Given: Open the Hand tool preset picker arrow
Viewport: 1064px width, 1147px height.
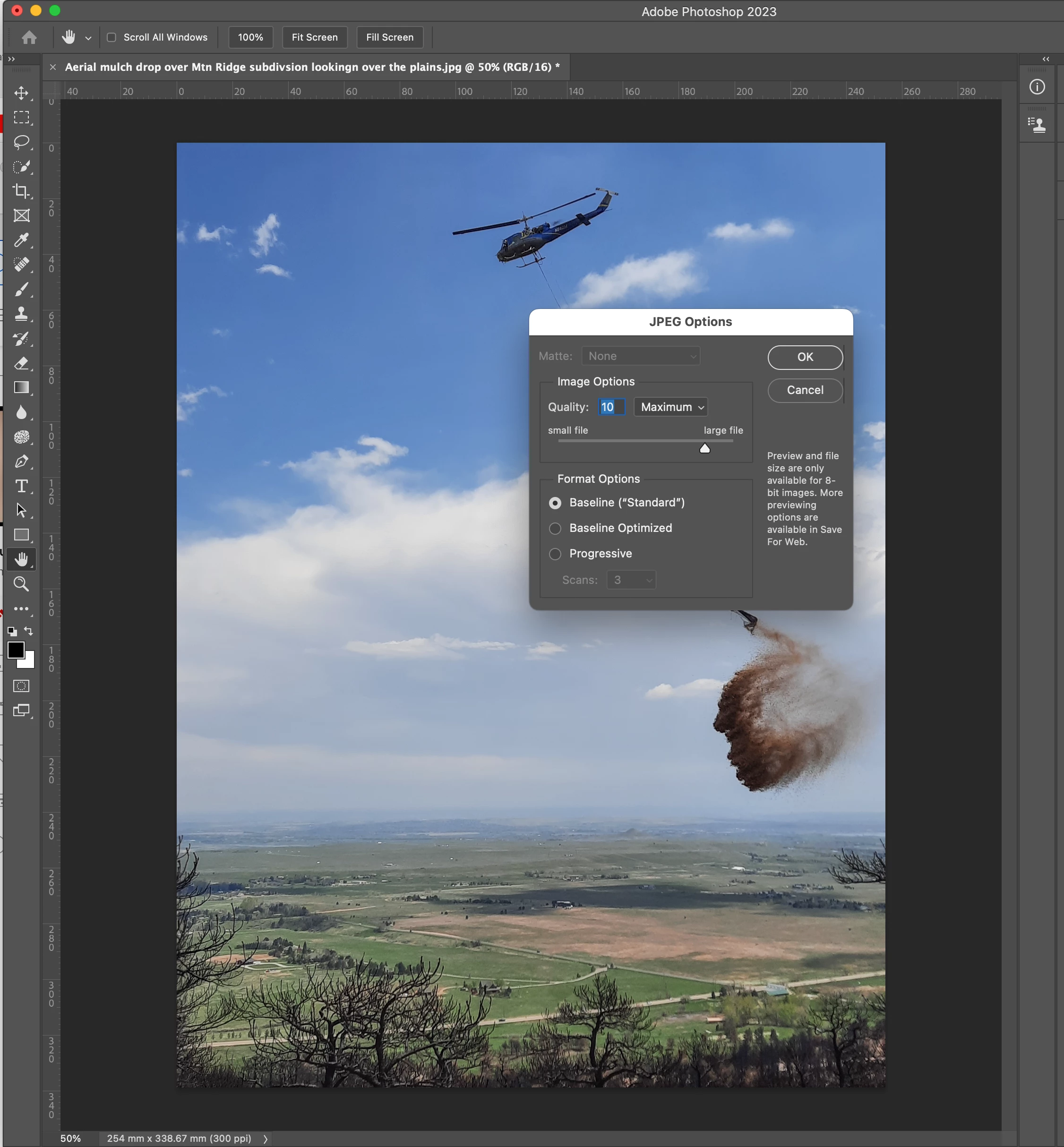Looking at the screenshot, I should tap(88, 38).
